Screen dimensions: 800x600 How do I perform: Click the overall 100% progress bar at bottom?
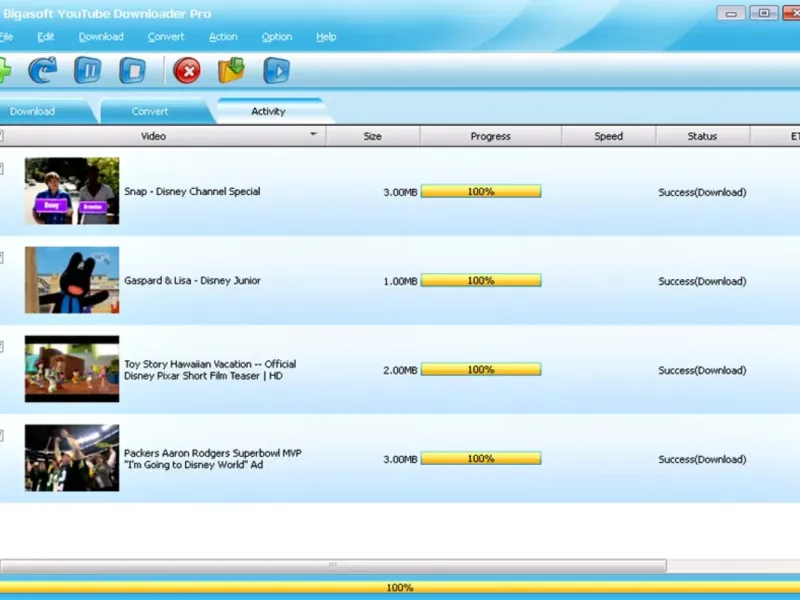click(400, 587)
